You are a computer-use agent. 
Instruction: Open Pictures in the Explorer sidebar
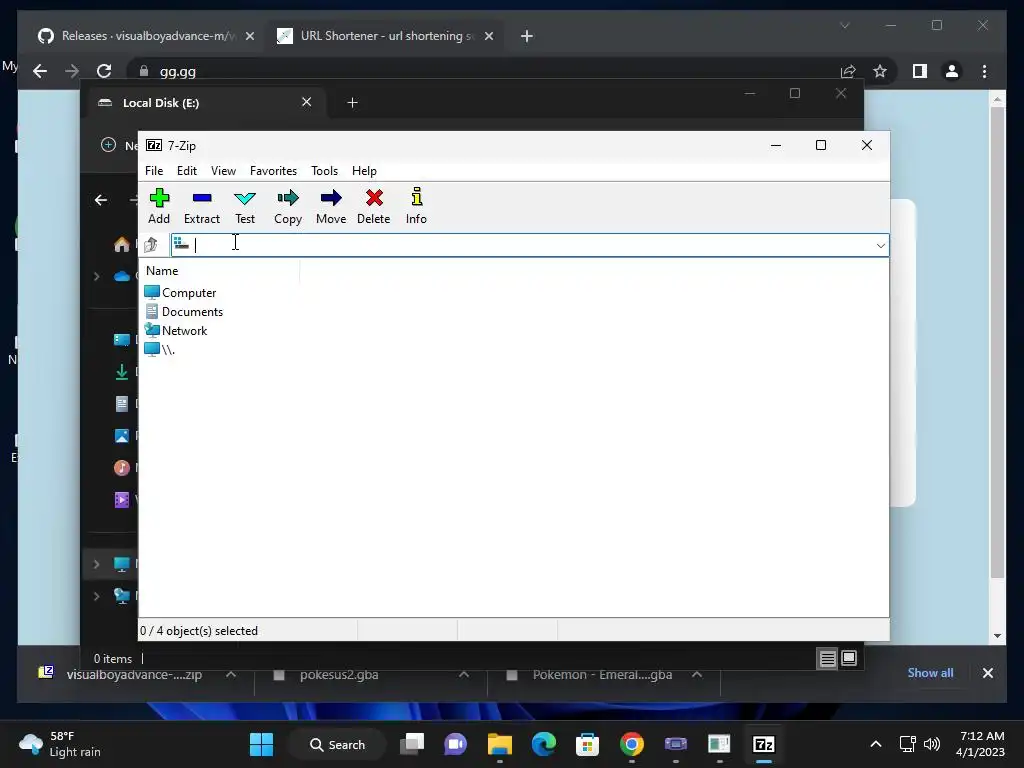tap(121, 436)
